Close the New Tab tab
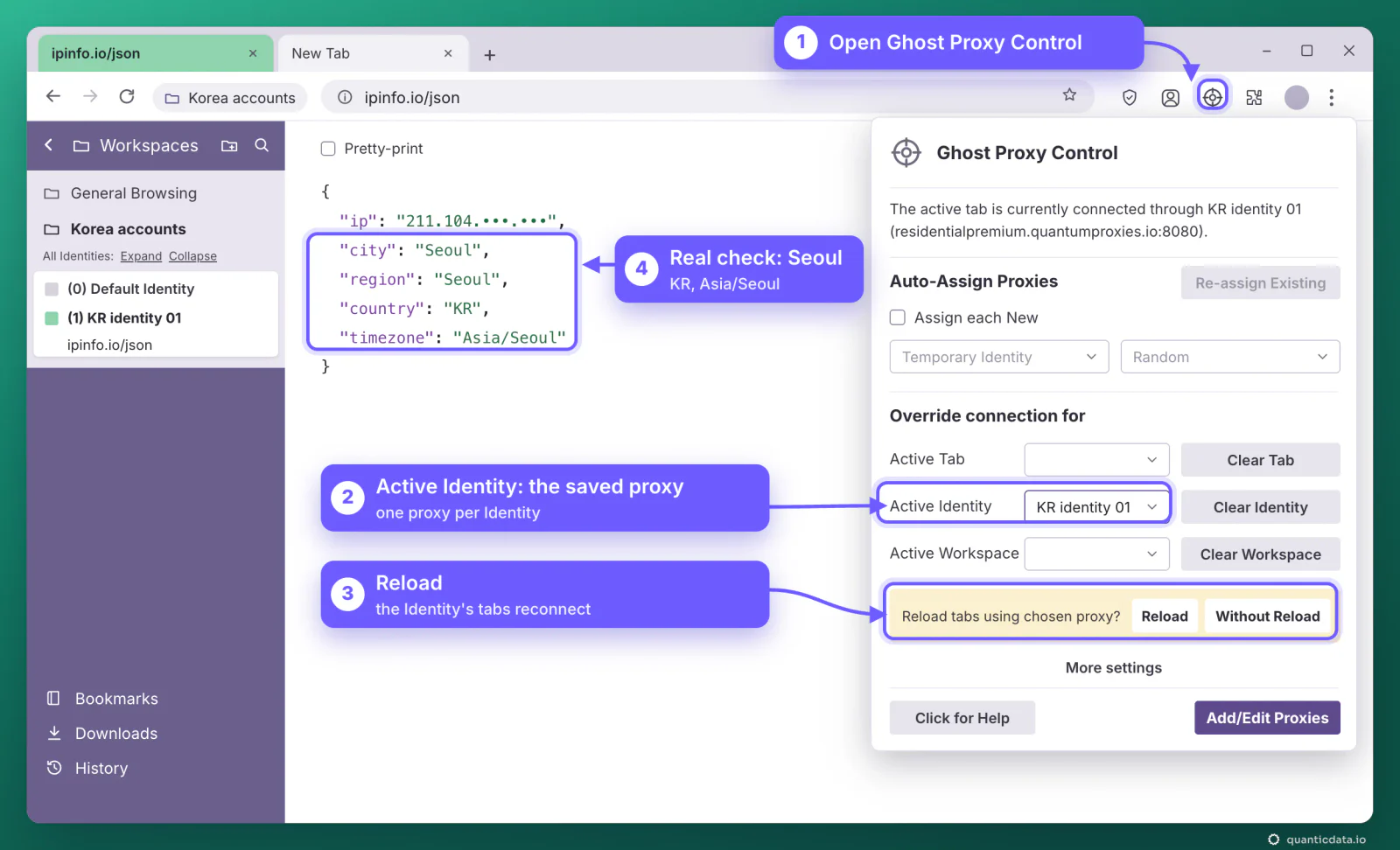 tap(448, 53)
